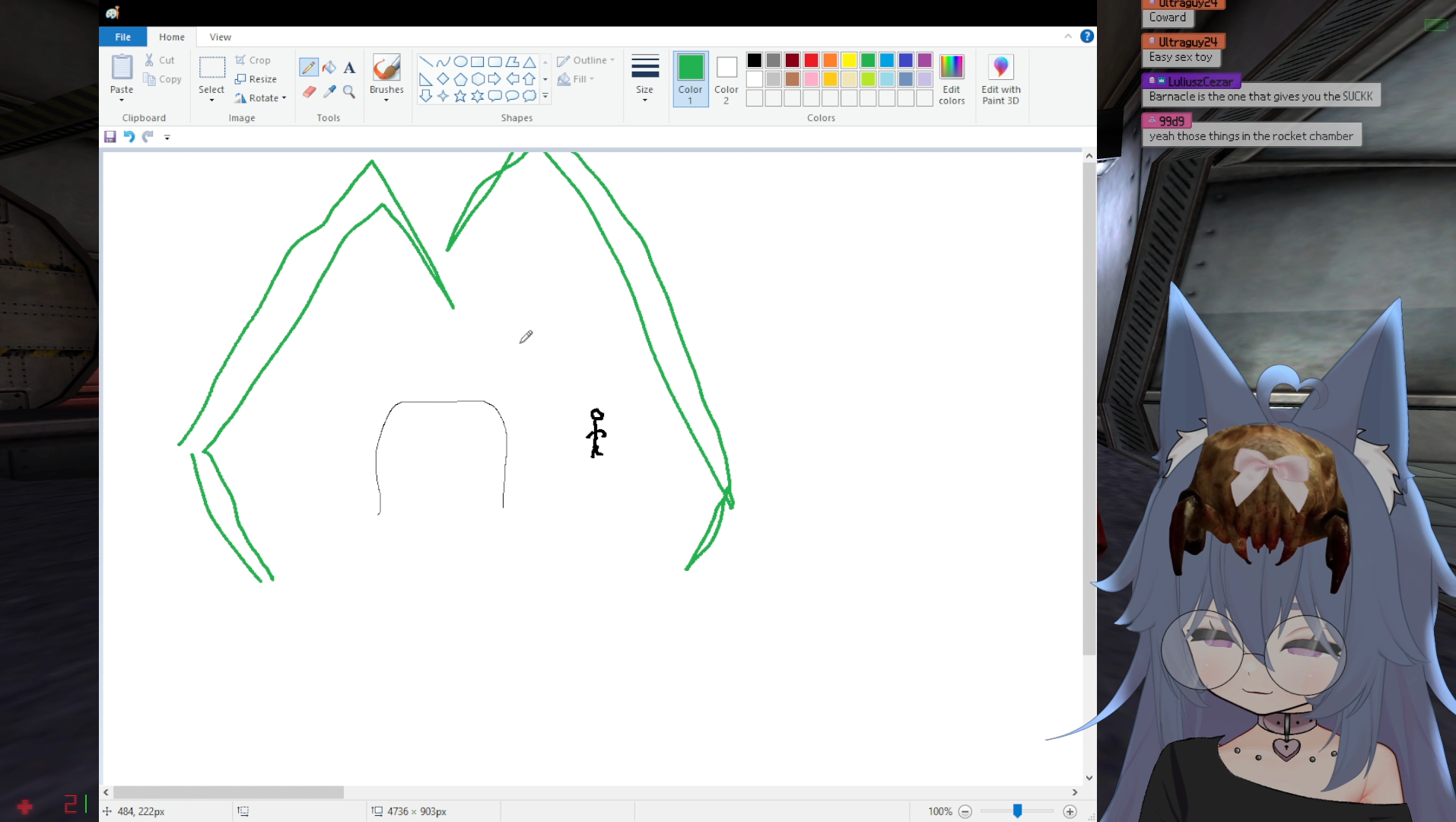The height and width of the screenshot is (822, 1456).
Task: Activate the Color 1 foreground button
Action: click(x=691, y=79)
